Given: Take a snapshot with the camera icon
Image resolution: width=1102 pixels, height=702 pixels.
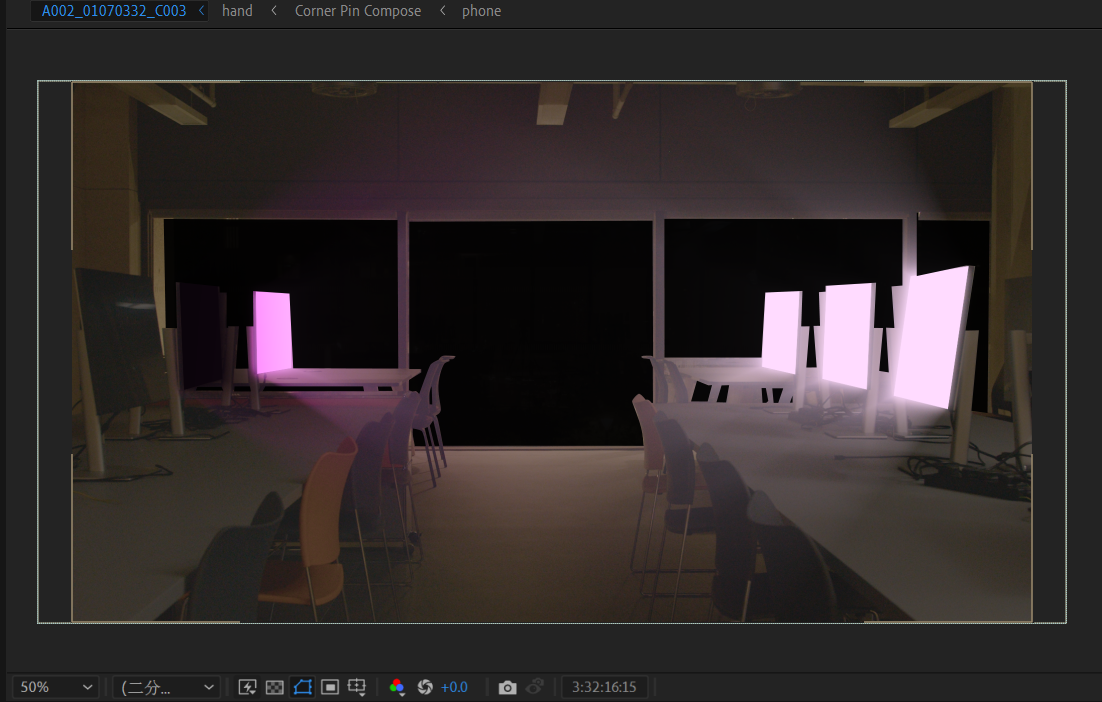Looking at the screenshot, I should 507,687.
